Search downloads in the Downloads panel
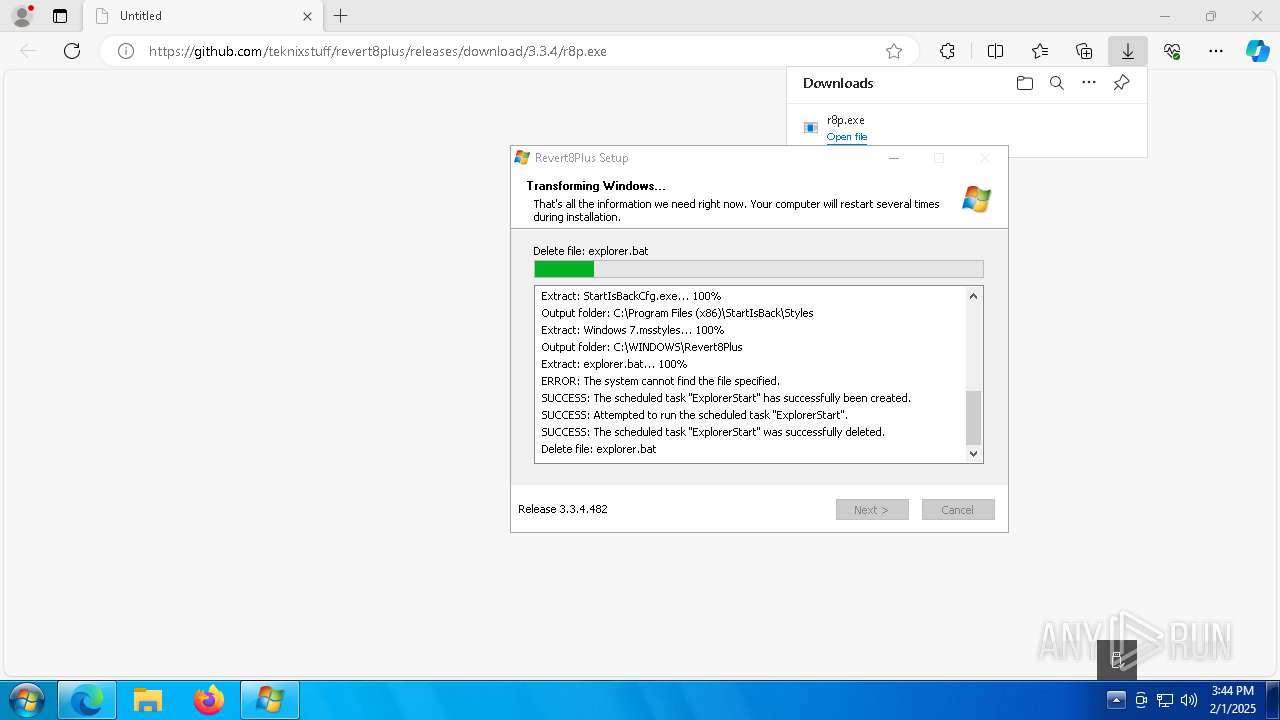The height and width of the screenshot is (720, 1280). coord(1057,83)
